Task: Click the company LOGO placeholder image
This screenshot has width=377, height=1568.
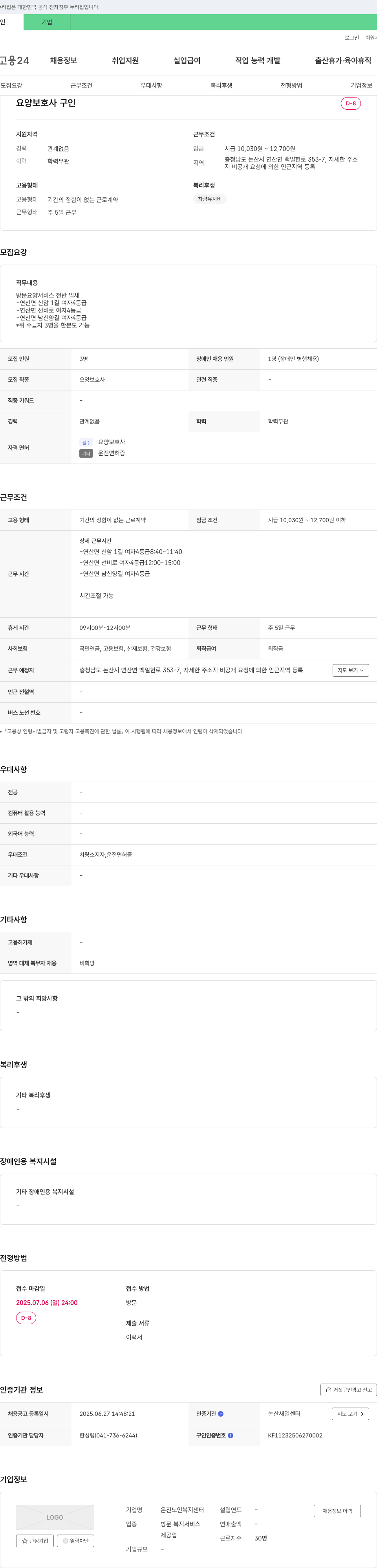Action: [x=55, y=1517]
